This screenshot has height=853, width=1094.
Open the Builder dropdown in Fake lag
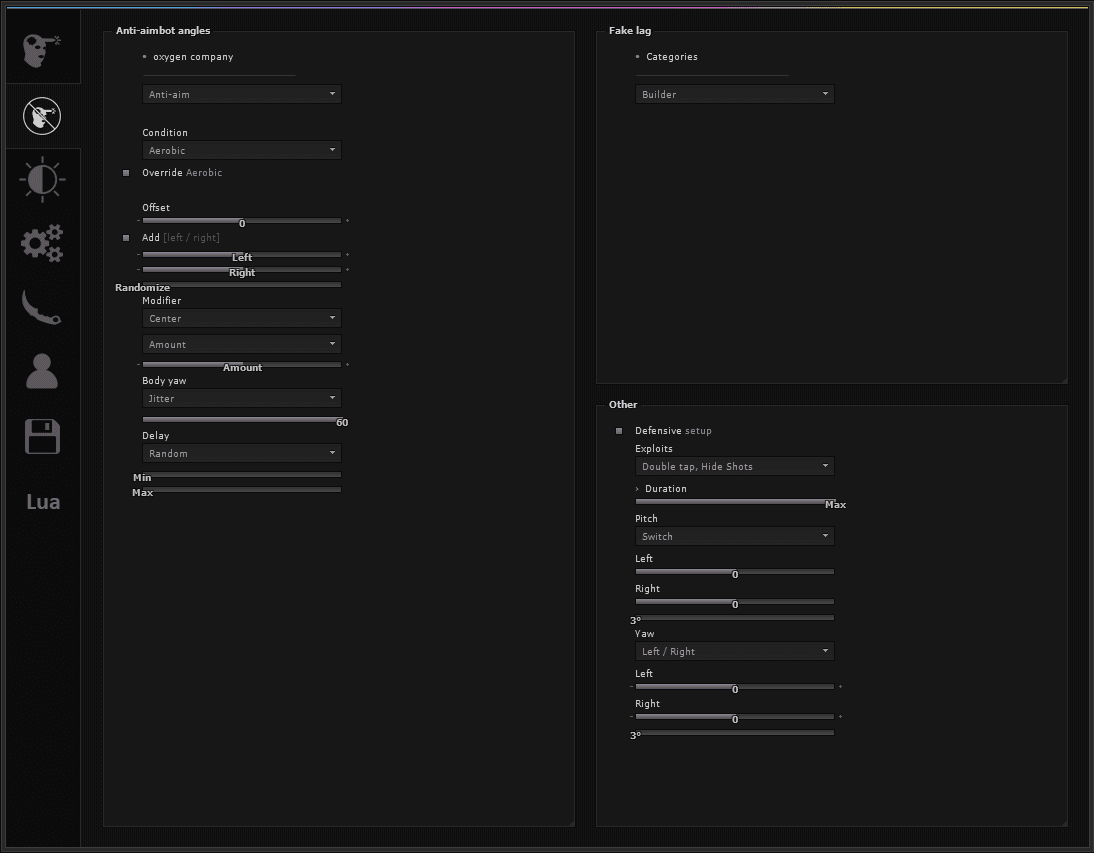[735, 94]
